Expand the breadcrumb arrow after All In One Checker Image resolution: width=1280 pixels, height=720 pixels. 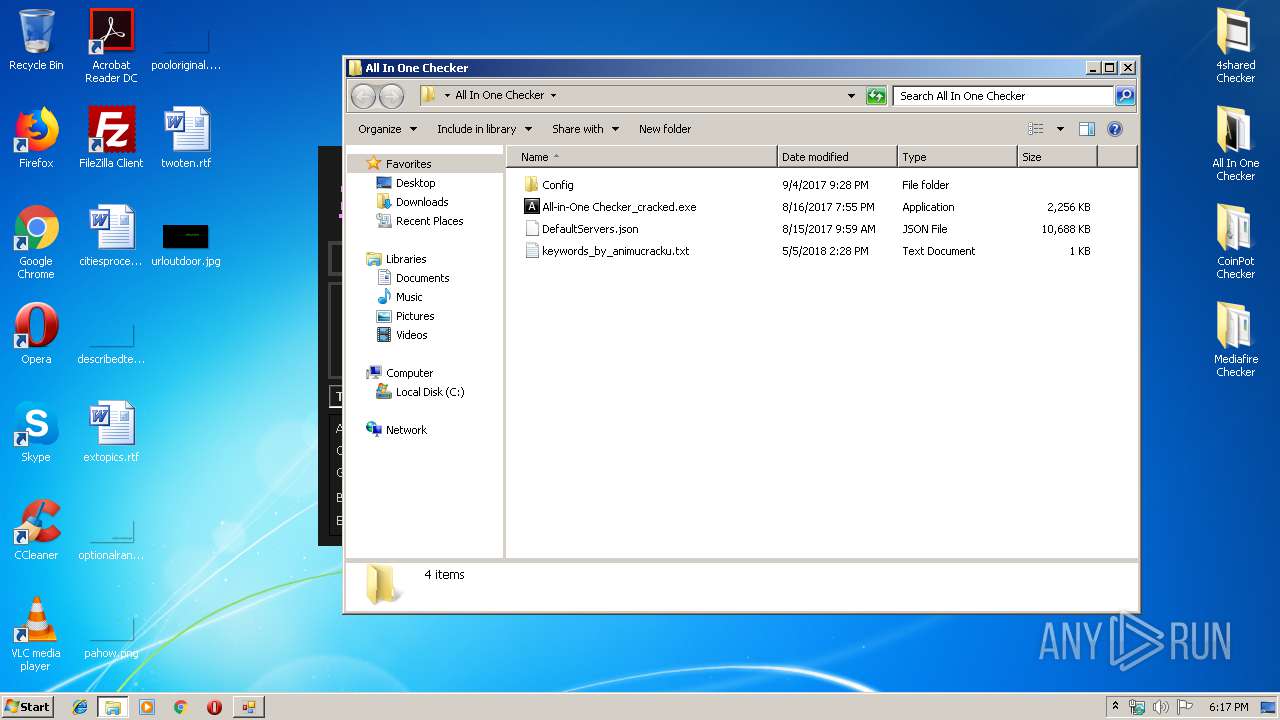pyautogui.click(x=553, y=96)
